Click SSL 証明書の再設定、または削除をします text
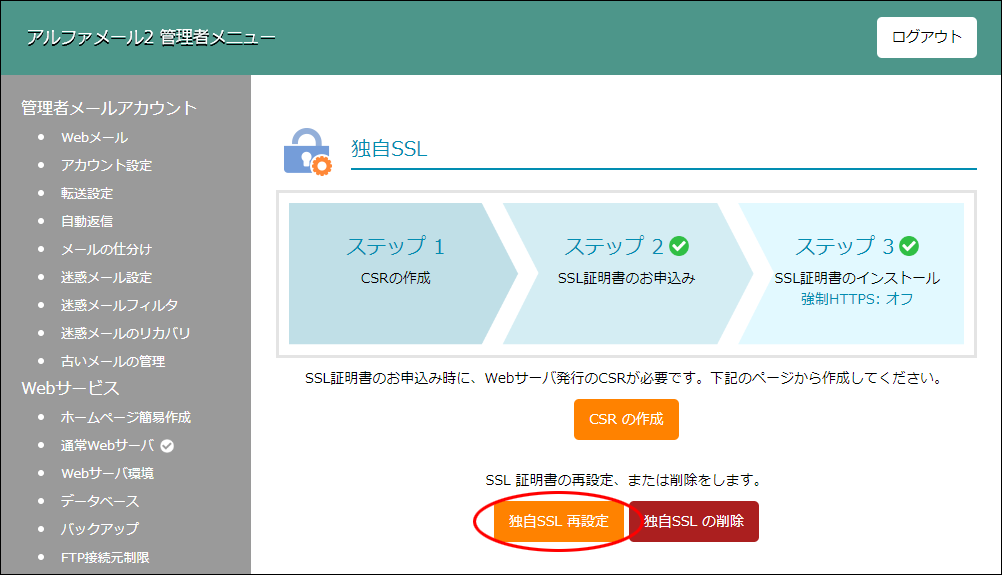 [624, 480]
